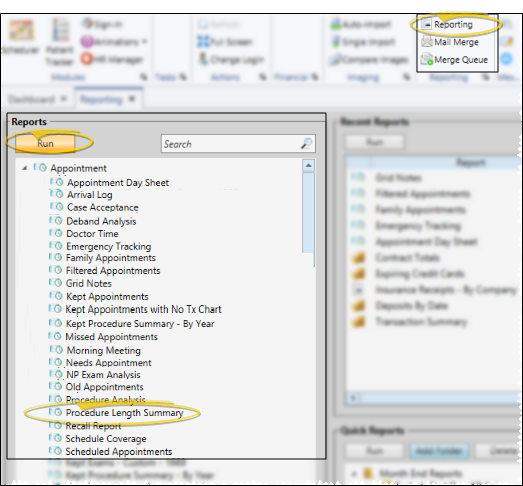Click the Schedule Coverage report icon
The width and height of the screenshot is (523, 486).
[x=55, y=438]
